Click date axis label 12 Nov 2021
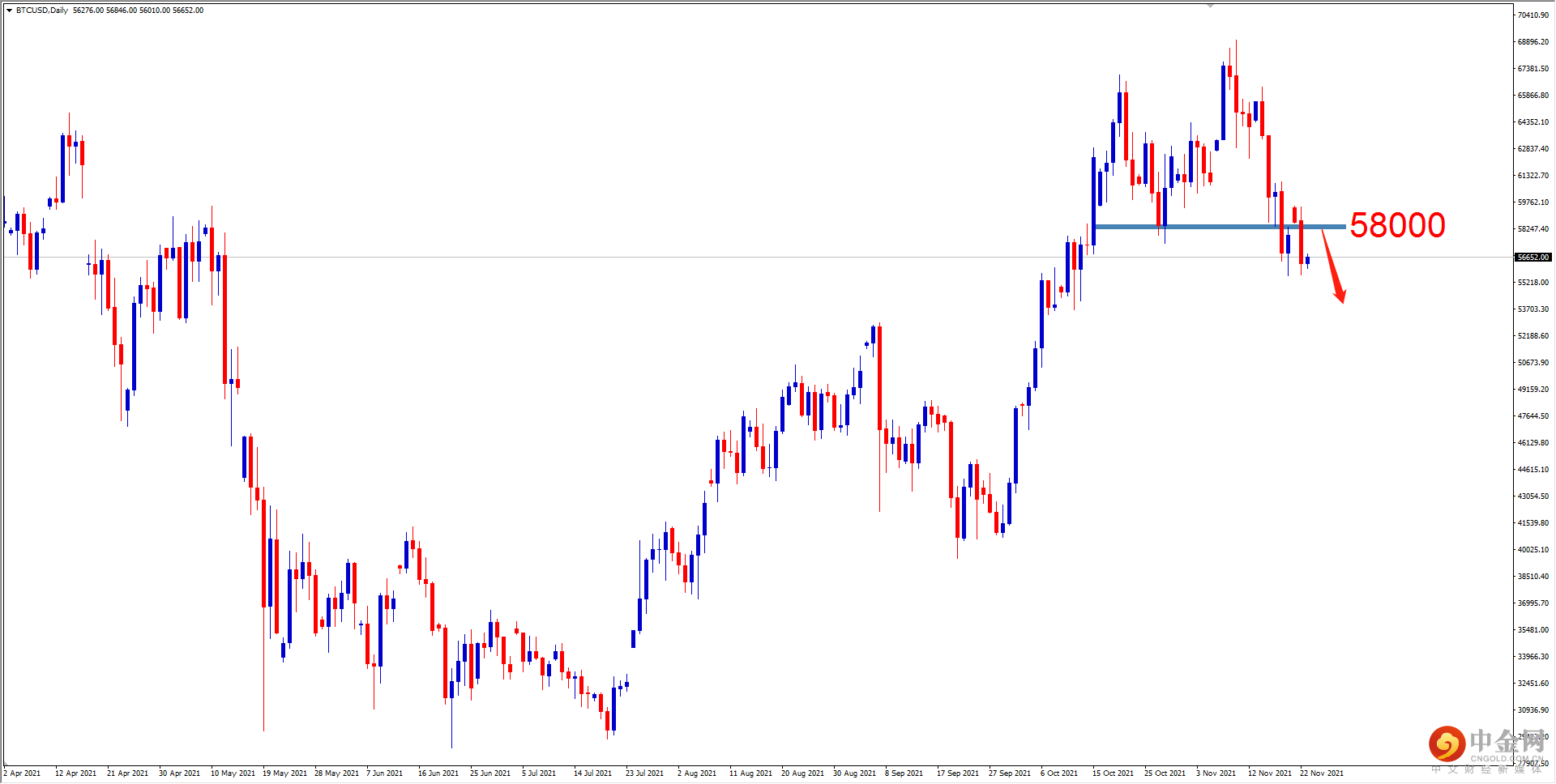Image resolution: width=1556 pixels, height=784 pixels. [x=1270, y=773]
